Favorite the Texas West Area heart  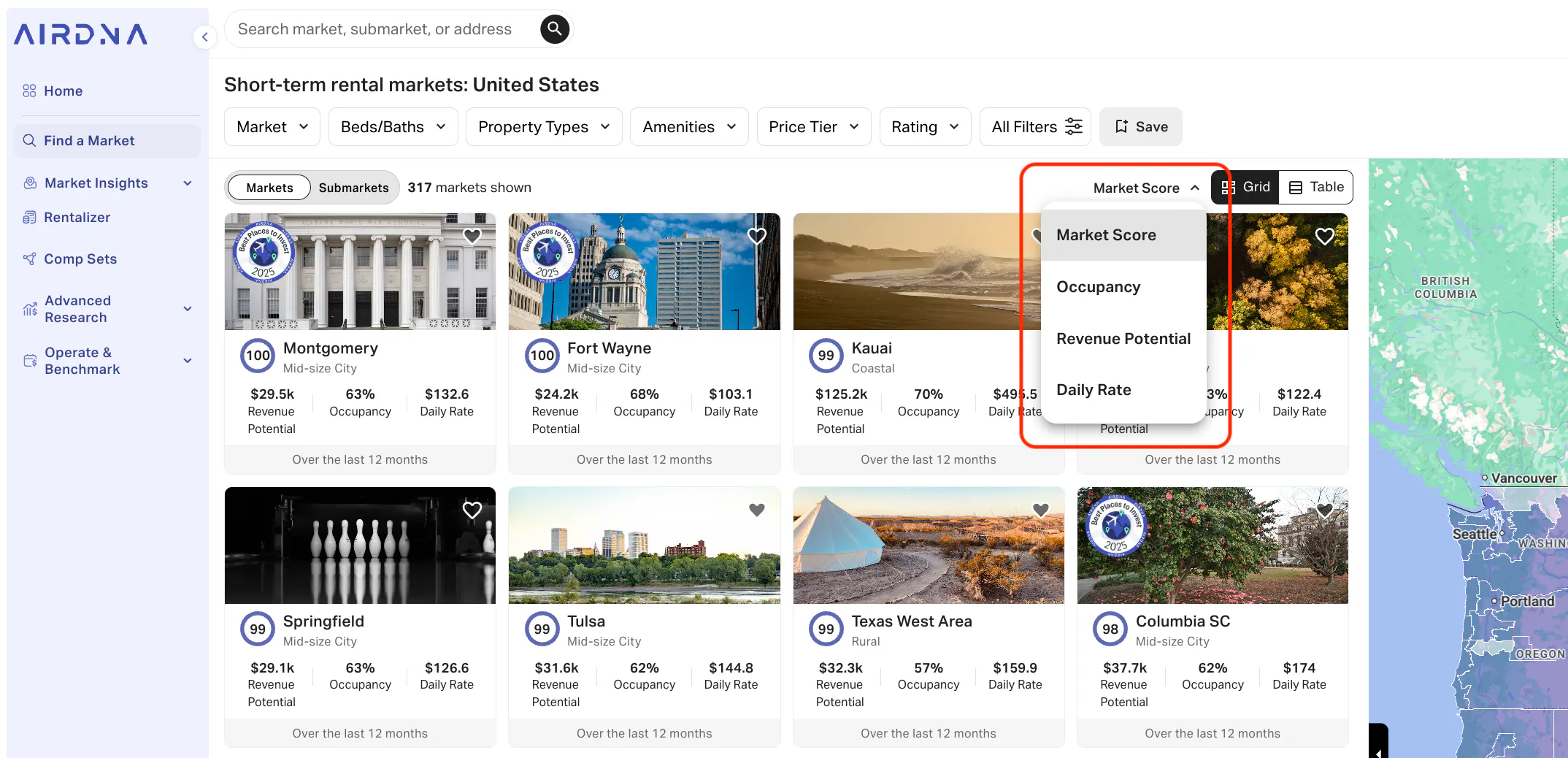(x=1041, y=510)
